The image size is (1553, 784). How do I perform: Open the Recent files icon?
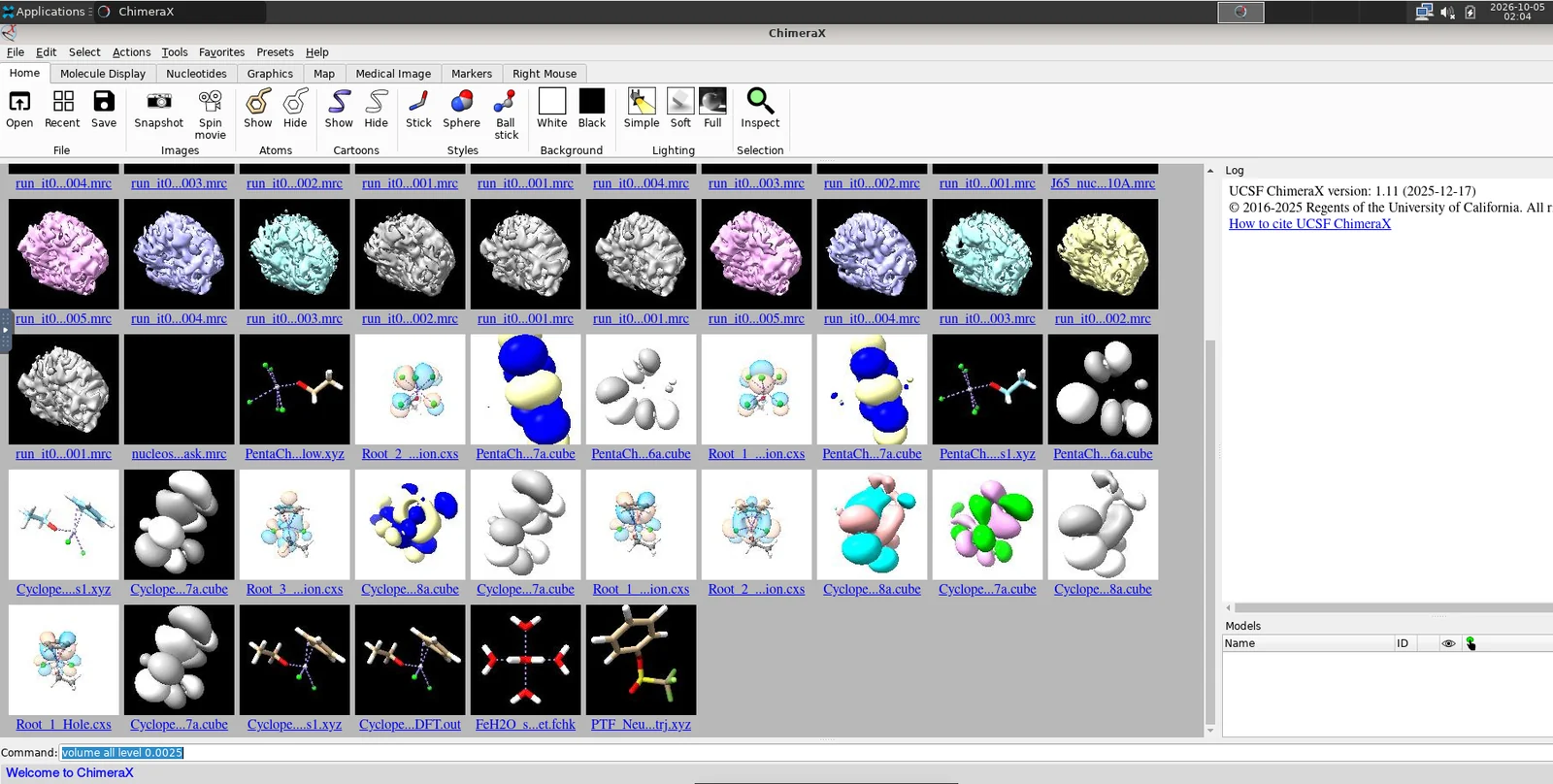pos(62,108)
